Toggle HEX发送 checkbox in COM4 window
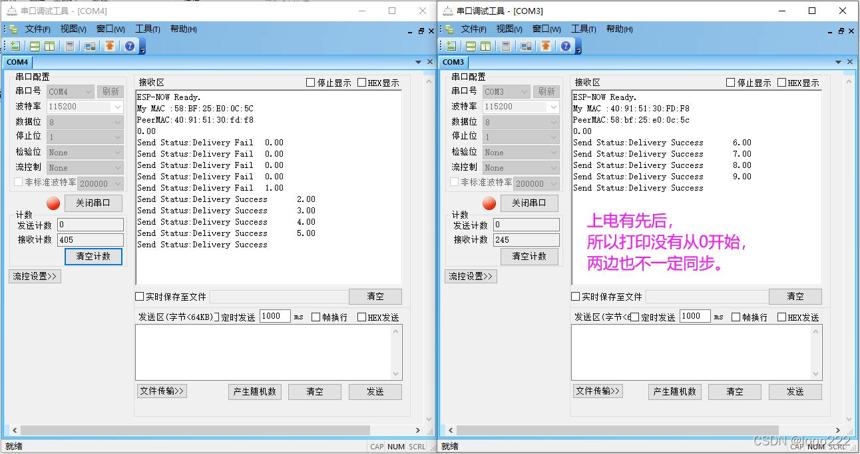This screenshot has height=454, width=860. 361,317
